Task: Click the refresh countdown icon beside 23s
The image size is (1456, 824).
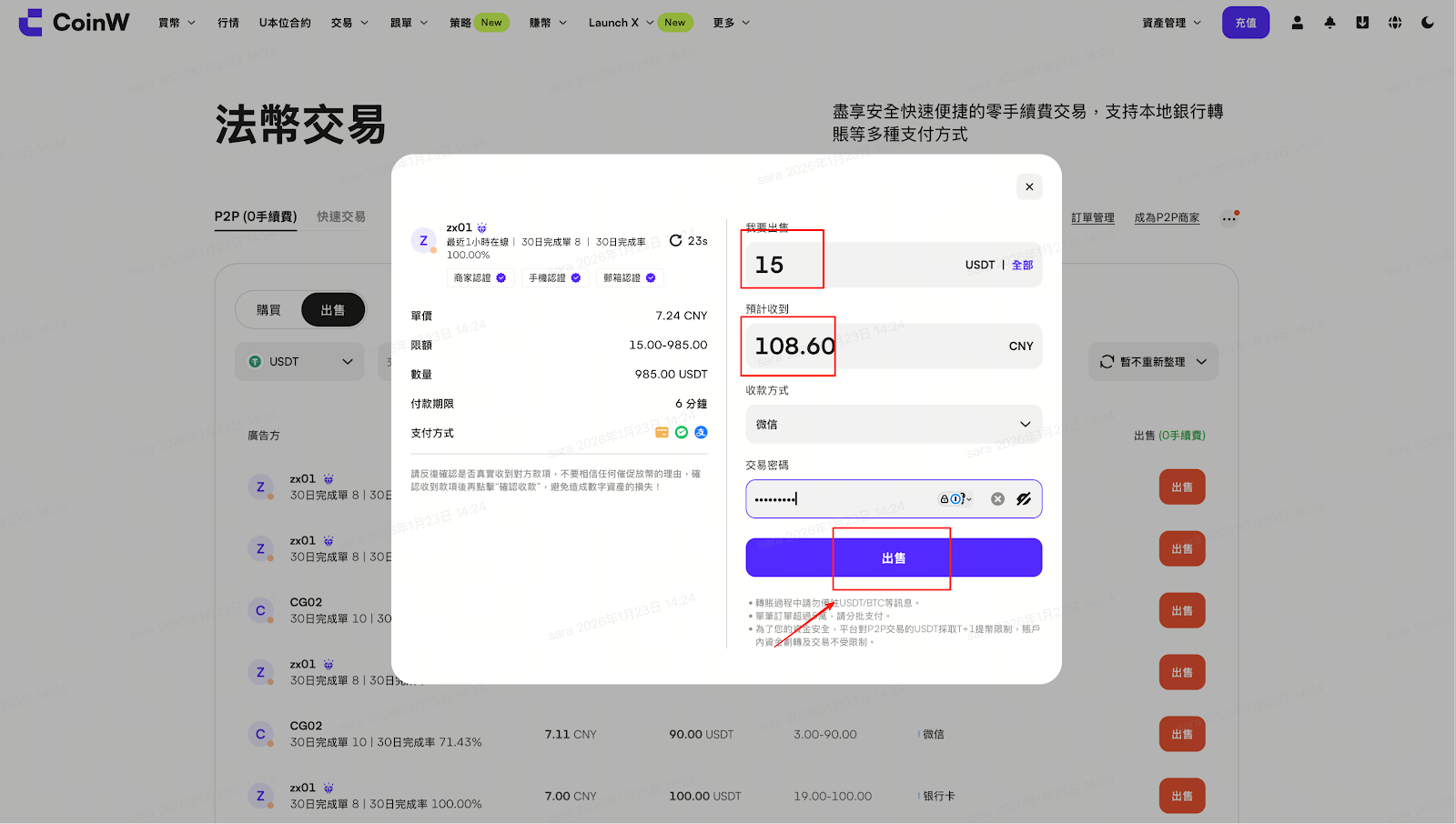Action: [x=675, y=241]
